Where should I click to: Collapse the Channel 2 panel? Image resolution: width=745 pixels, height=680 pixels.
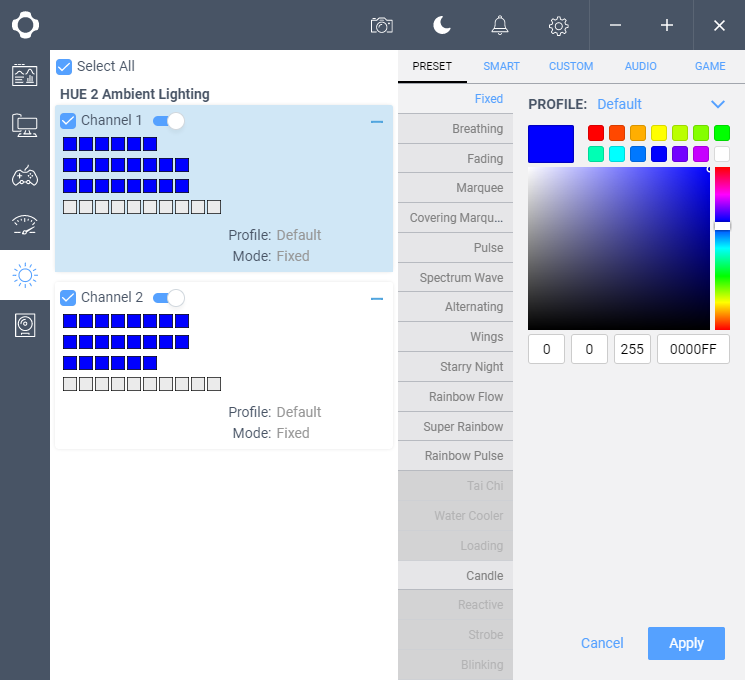(377, 298)
